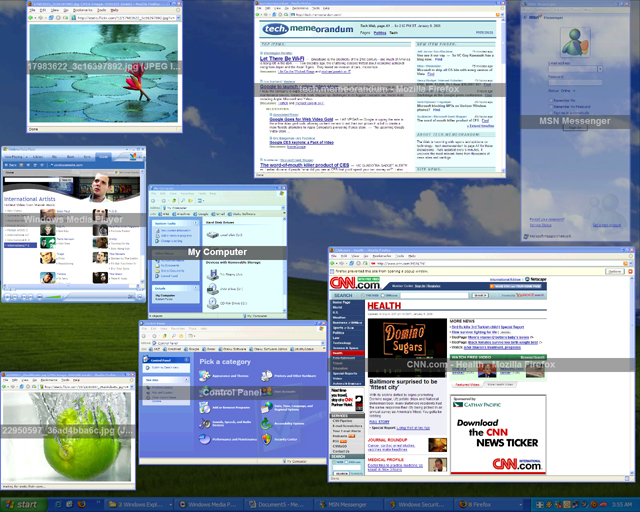Click water lily image in top-left Firefox window

pyautogui.click(x=104, y=73)
